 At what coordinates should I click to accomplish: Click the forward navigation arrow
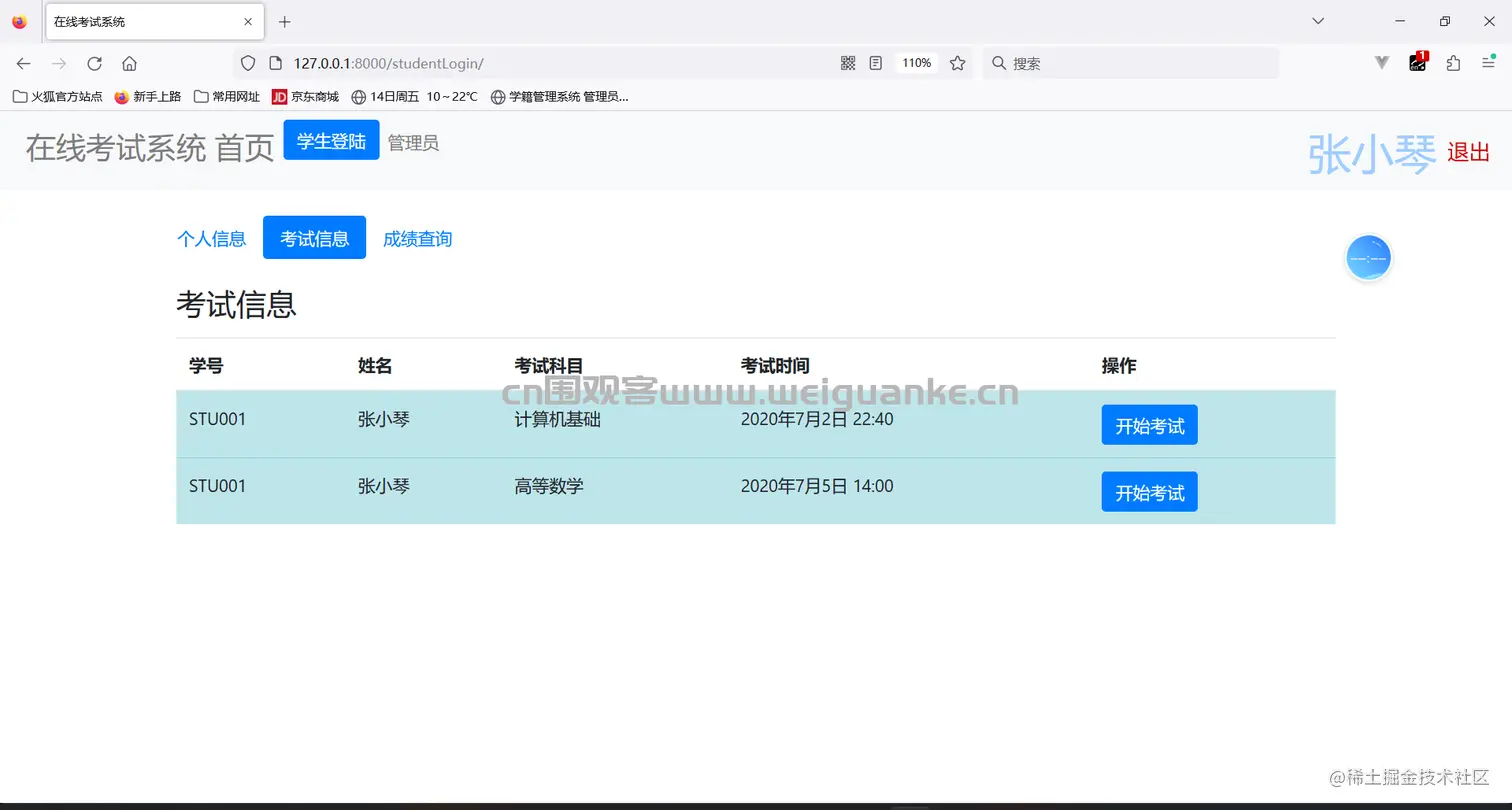[59, 63]
